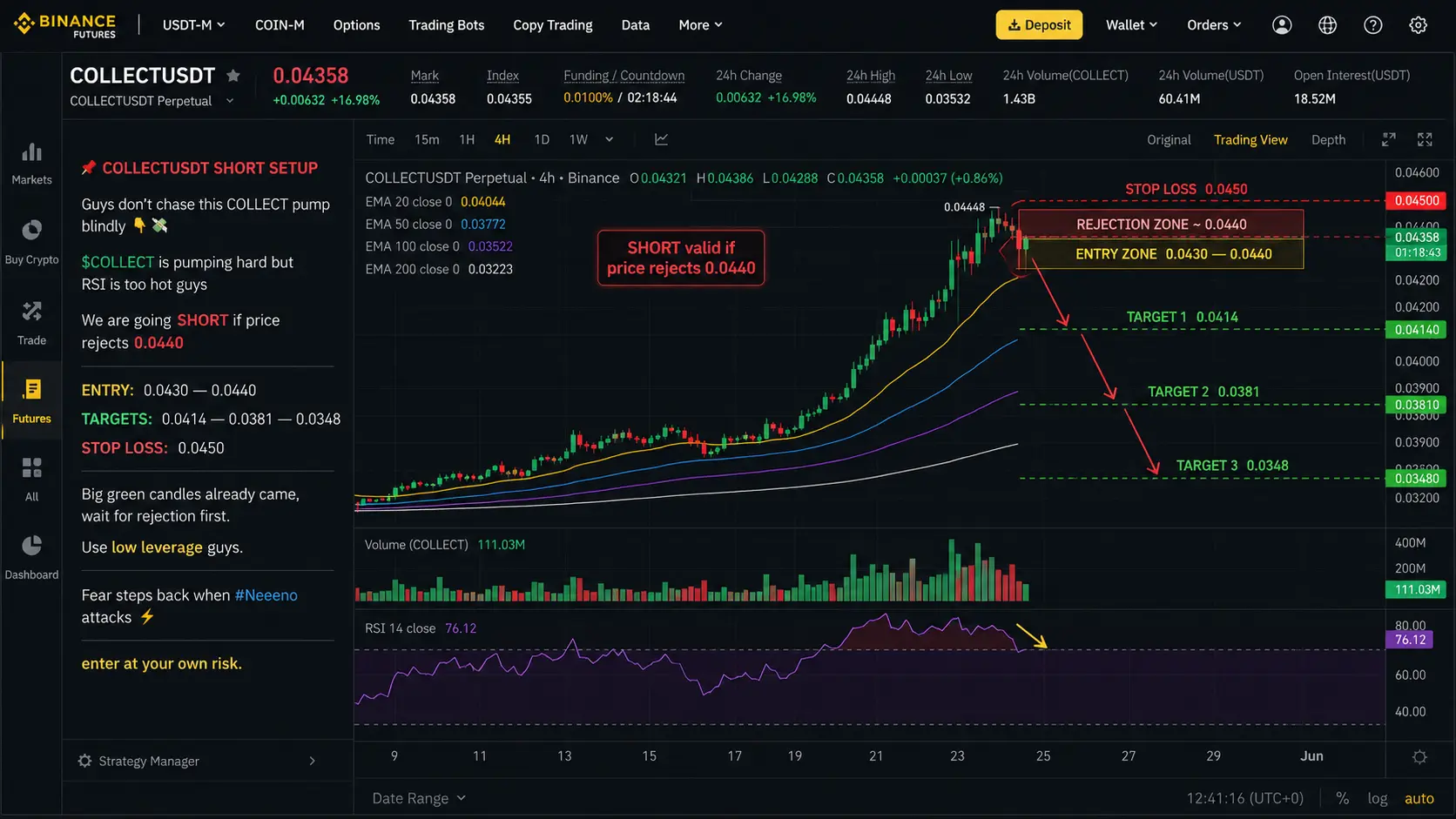Open Dashboard in the sidebar
This screenshot has height=819, width=1456.
pos(31,558)
